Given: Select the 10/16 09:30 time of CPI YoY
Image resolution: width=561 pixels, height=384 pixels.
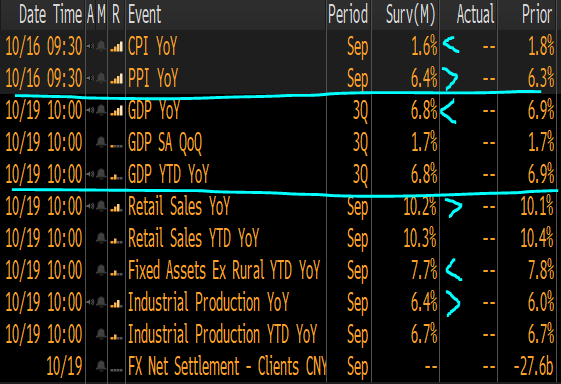Looking at the screenshot, I should 44,47.
